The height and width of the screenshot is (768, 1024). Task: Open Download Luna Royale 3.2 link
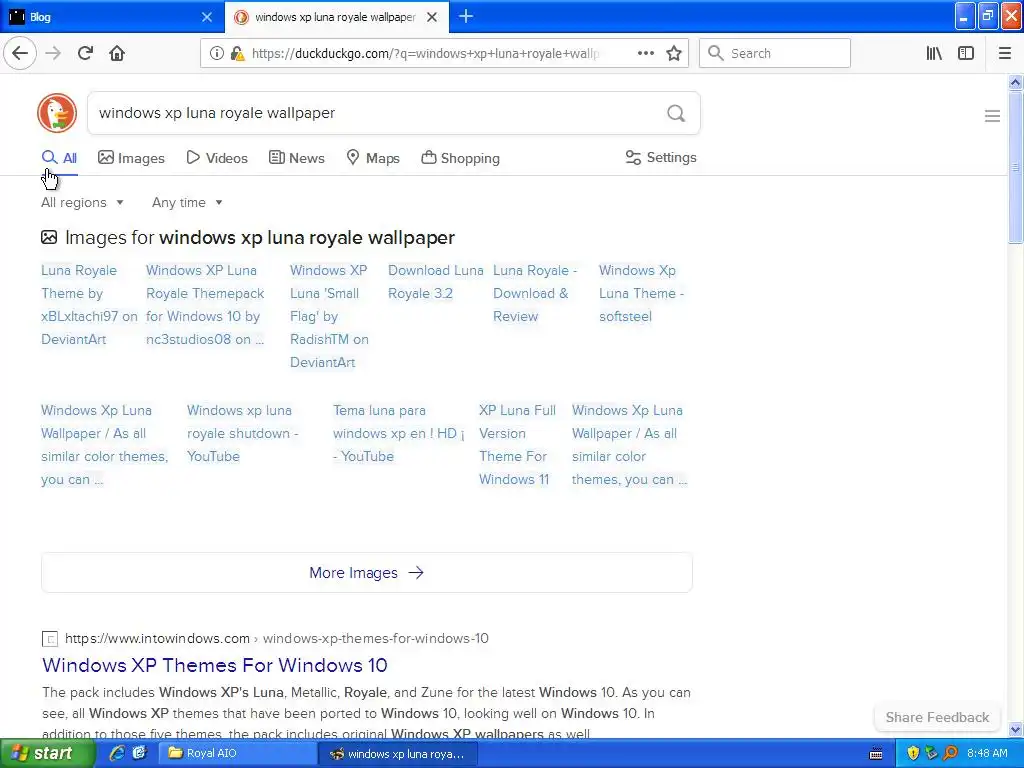436,282
